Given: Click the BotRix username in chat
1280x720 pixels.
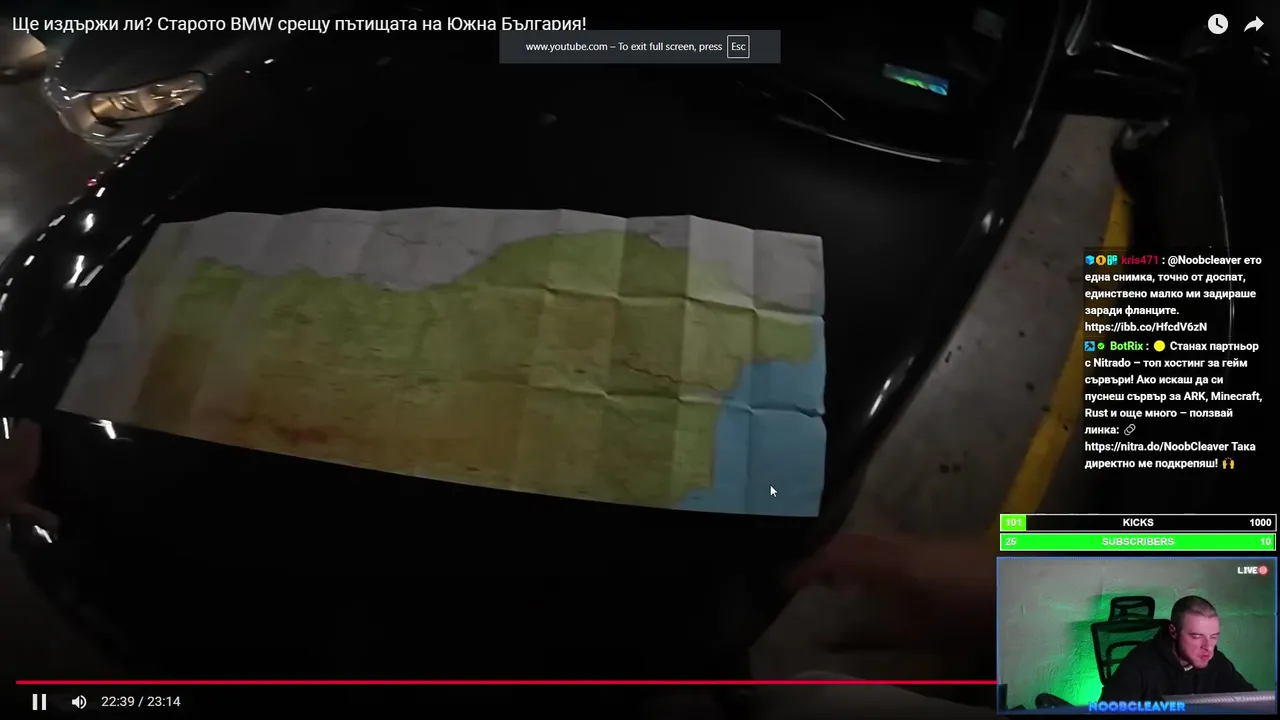Looking at the screenshot, I should coord(1127,346).
